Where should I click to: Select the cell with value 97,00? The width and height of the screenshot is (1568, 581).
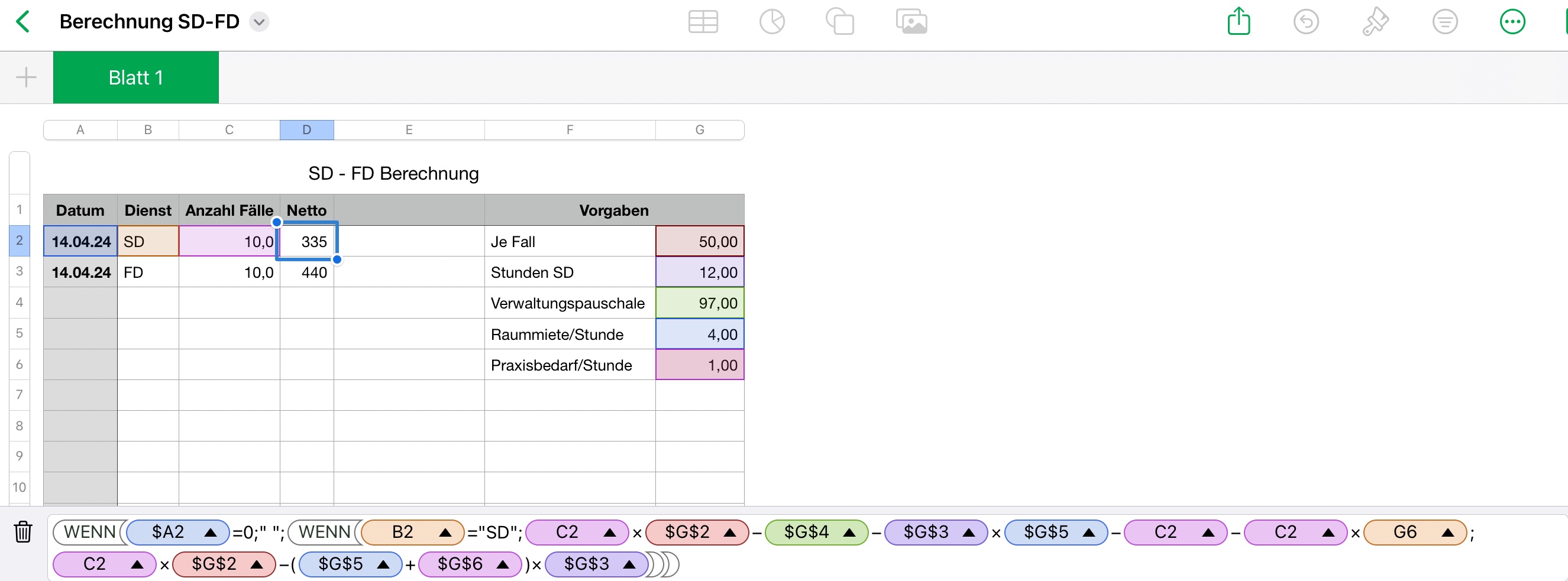700,303
